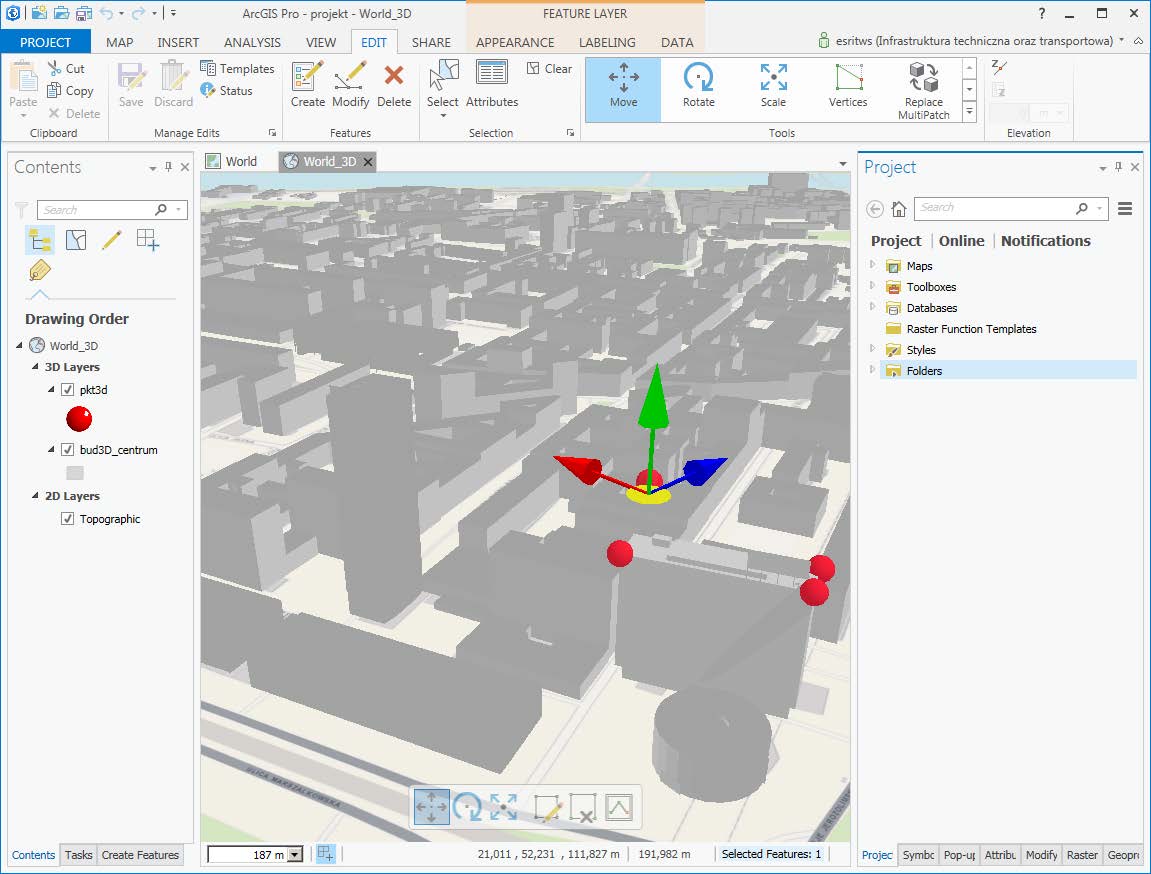Expand the Tools gallery with bottom arrow

[x=969, y=112]
